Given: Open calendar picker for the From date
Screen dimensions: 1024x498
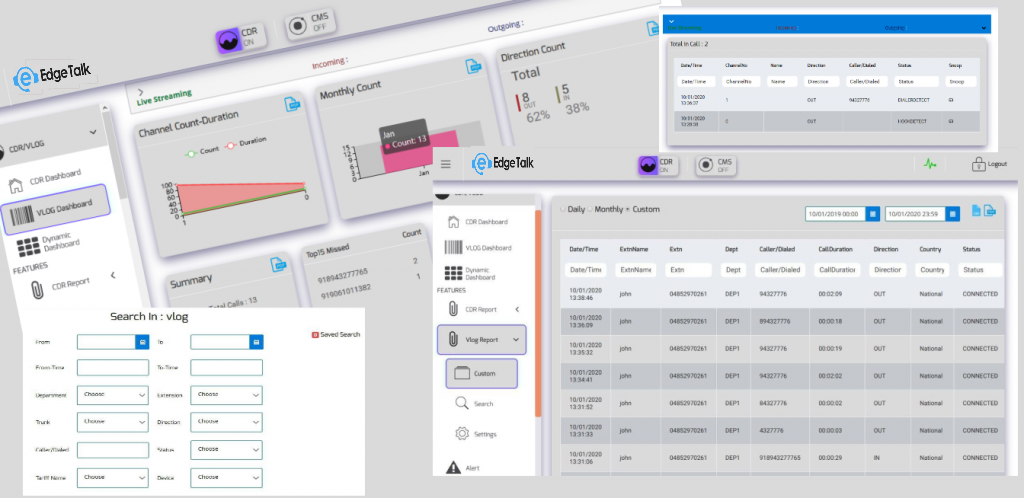Looking at the screenshot, I should pos(142,342).
